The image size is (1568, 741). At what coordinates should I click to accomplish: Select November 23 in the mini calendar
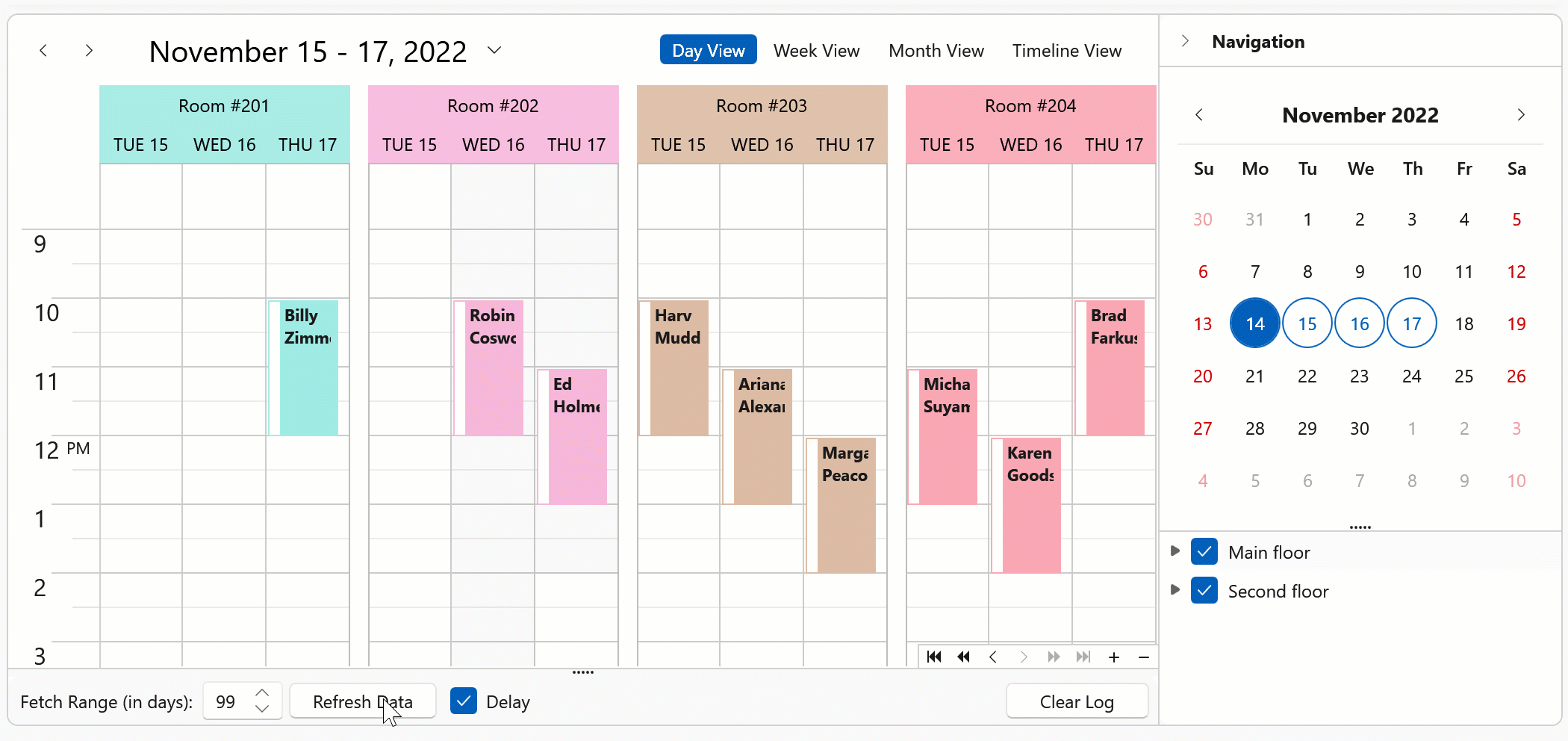(1360, 376)
